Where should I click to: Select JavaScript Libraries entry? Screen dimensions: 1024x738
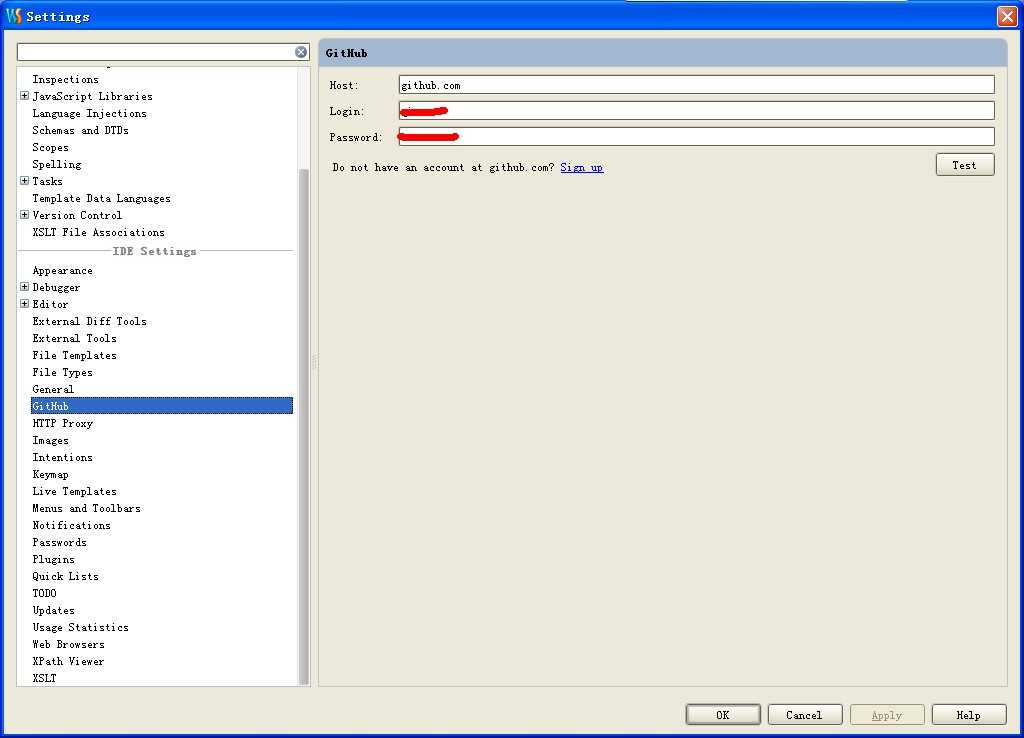(x=92, y=97)
